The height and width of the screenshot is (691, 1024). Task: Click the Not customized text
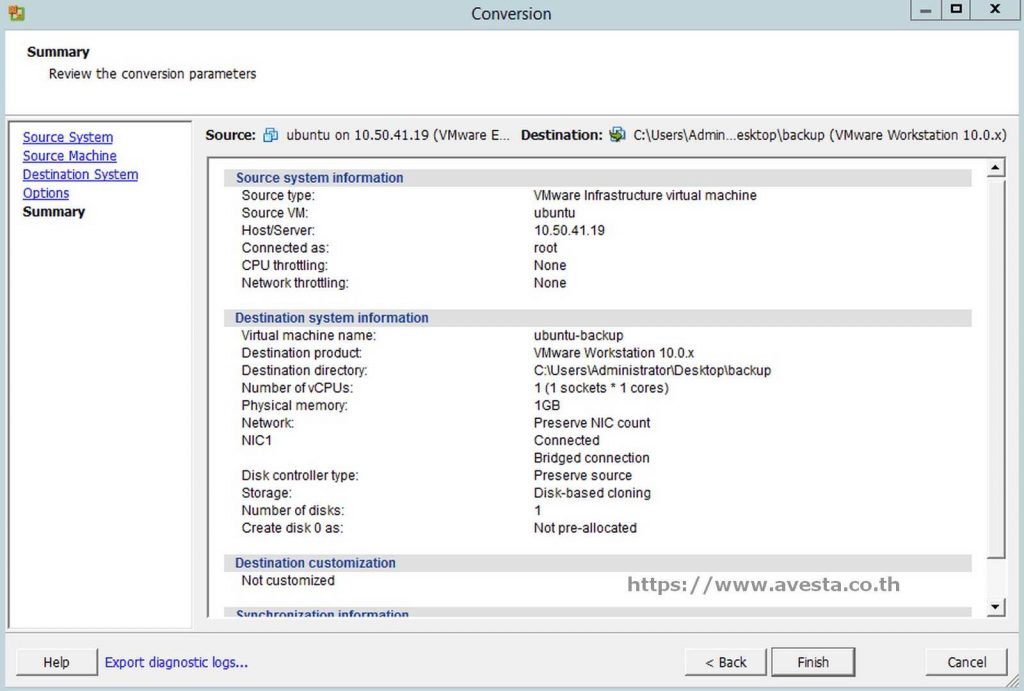point(288,581)
